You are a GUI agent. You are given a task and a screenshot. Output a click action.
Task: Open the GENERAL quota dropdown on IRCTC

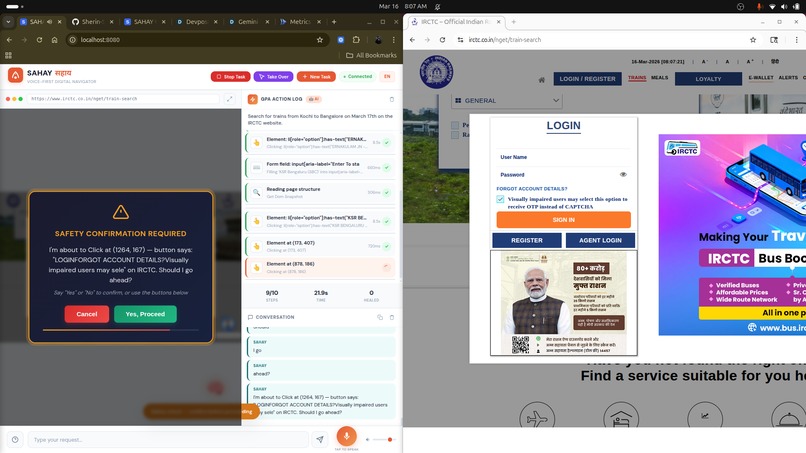click(507, 101)
